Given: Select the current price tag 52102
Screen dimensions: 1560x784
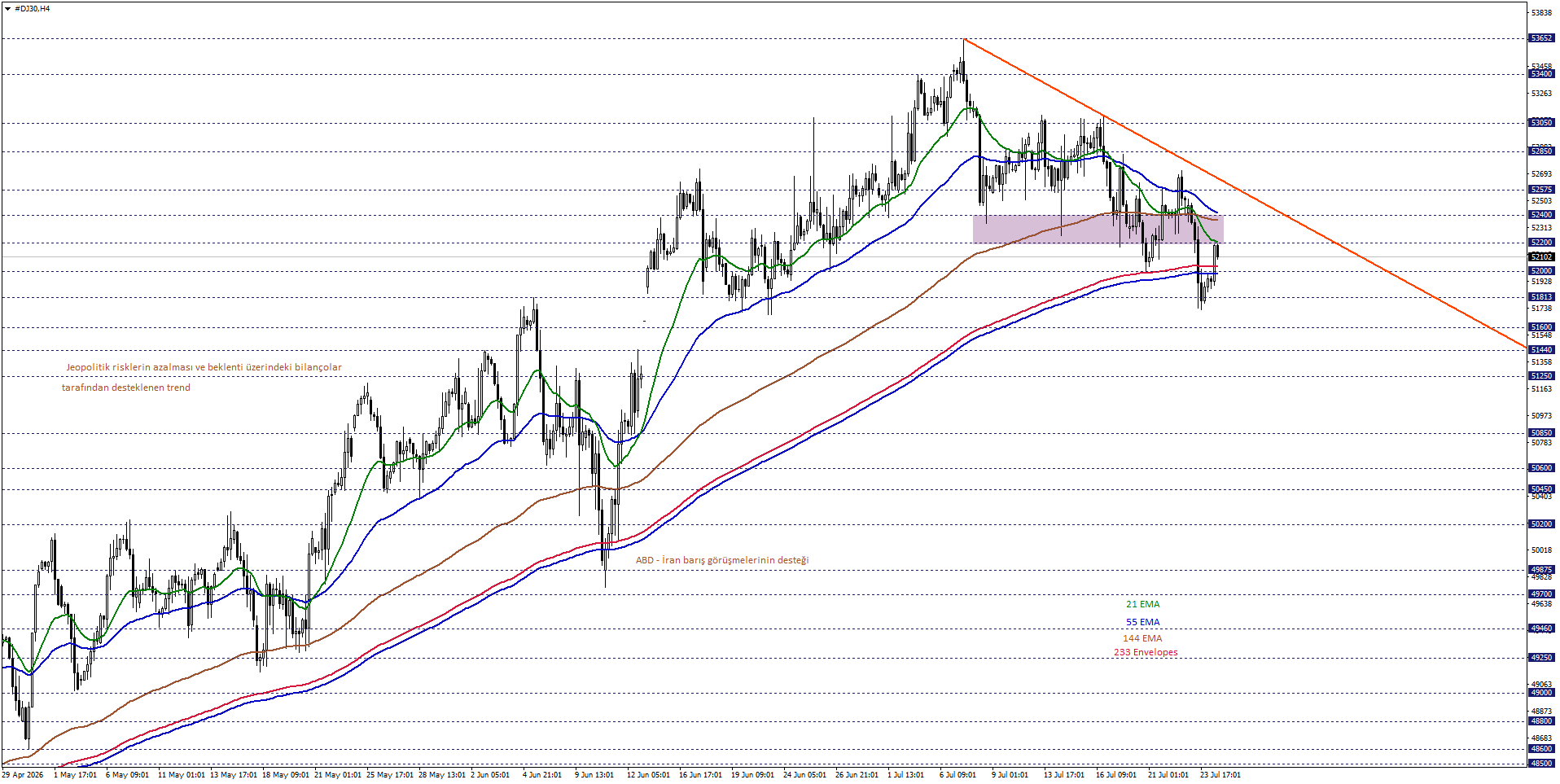Looking at the screenshot, I should [1541, 256].
